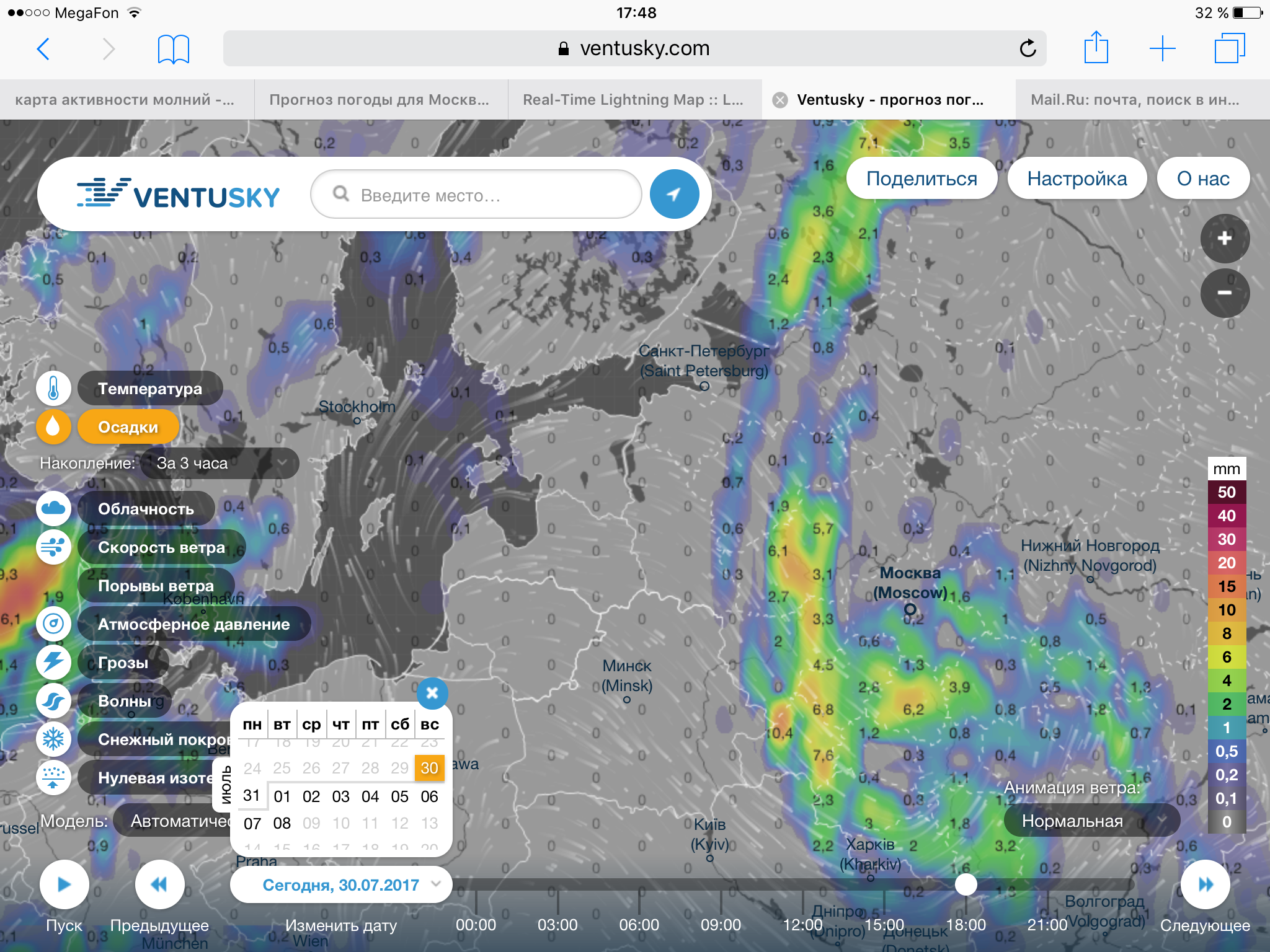The width and height of the screenshot is (1270, 952).
Task: Open the Safari share sheet icon
Action: pos(1096,47)
